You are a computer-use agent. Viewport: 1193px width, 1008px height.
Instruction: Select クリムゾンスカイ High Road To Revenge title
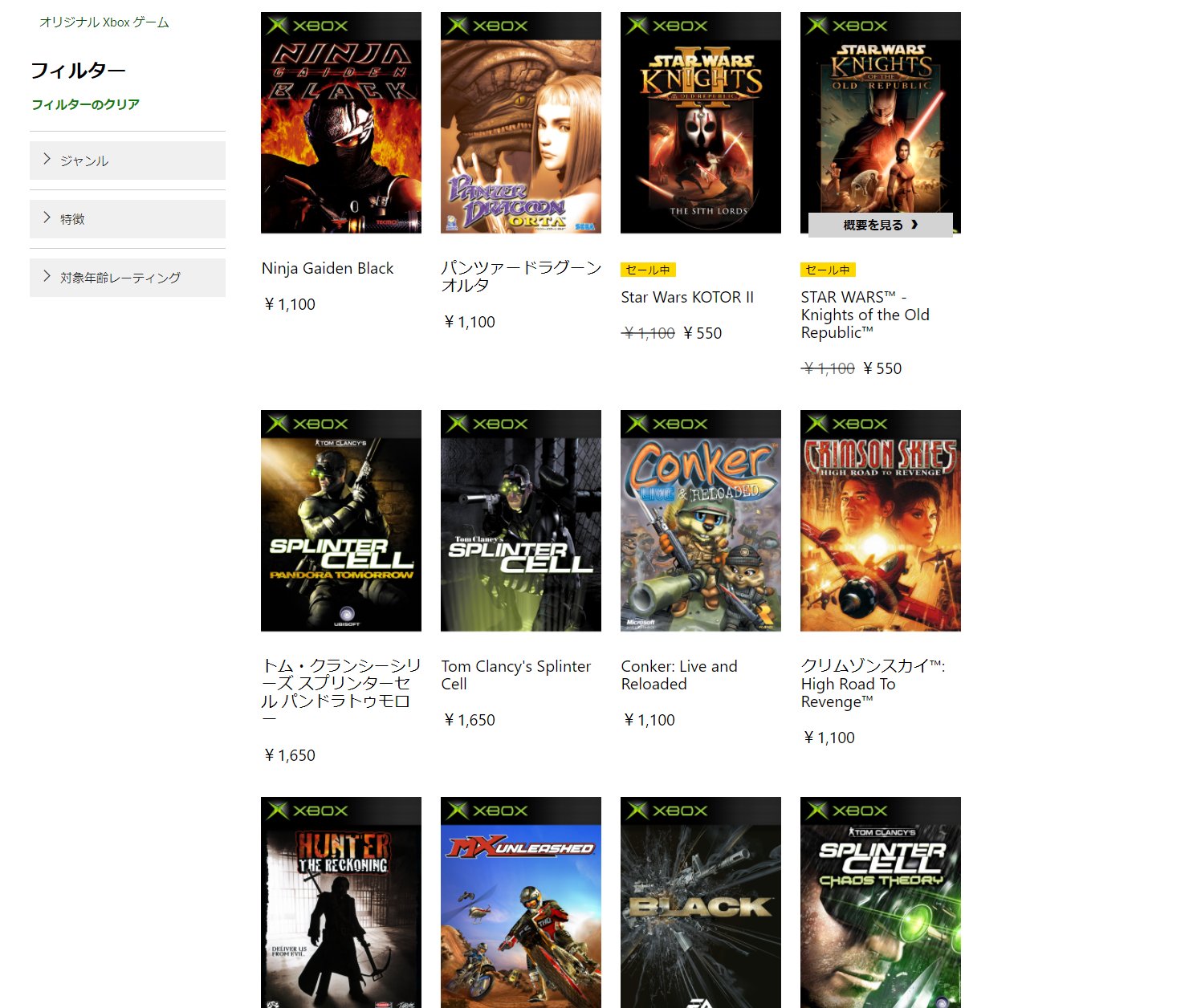pyautogui.click(x=873, y=684)
